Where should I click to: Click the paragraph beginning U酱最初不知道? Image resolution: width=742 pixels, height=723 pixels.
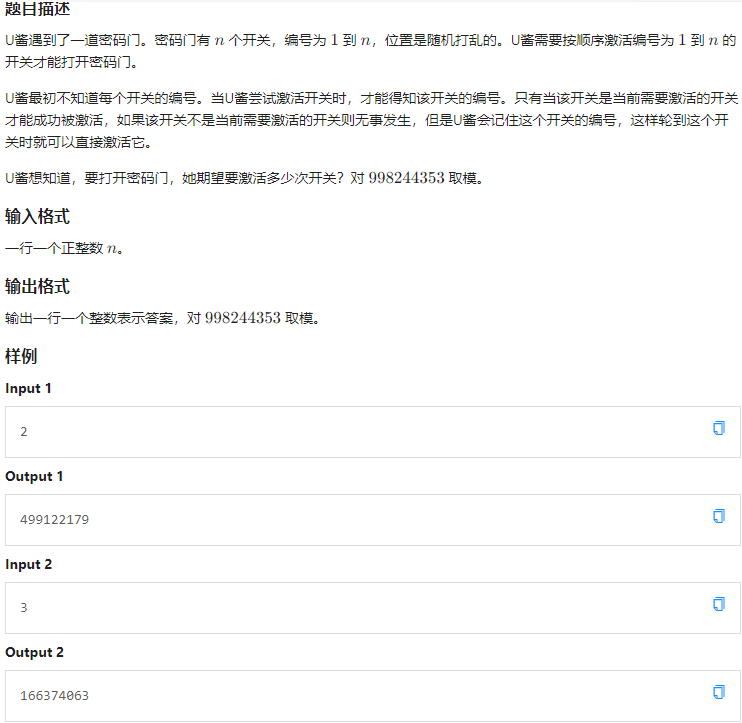pos(371,119)
